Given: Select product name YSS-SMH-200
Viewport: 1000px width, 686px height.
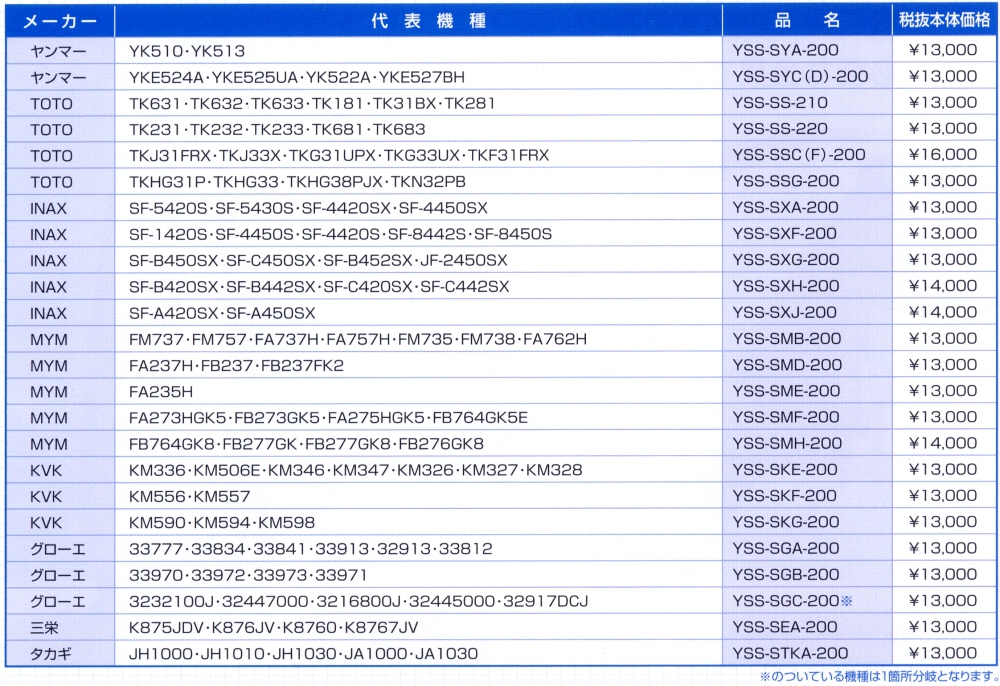Looking at the screenshot, I should (787, 443).
